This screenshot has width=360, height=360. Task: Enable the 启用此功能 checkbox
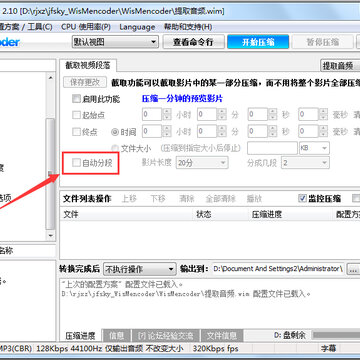click(x=76, y=99)
